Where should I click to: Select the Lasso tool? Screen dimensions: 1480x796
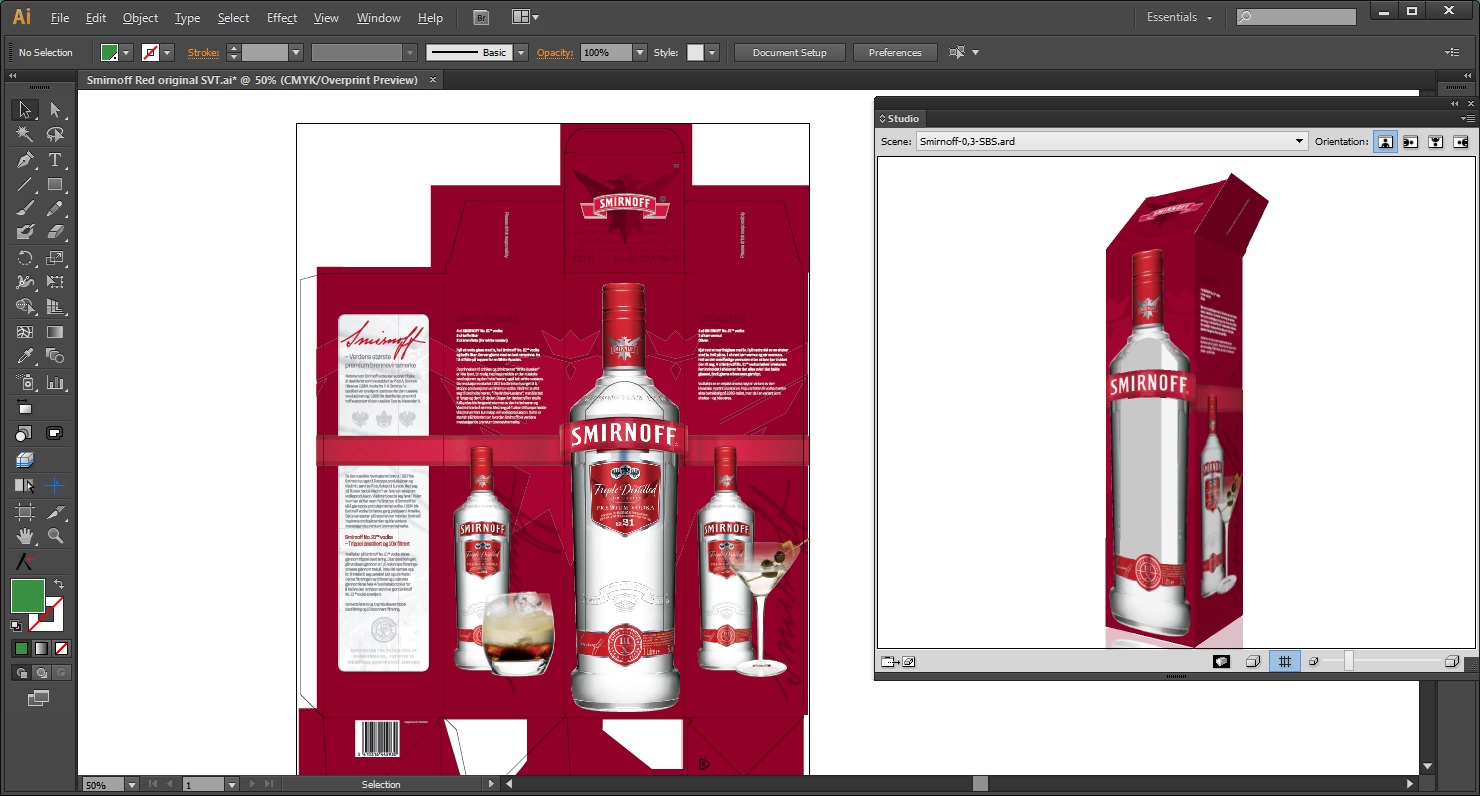[x=55, y=135]
